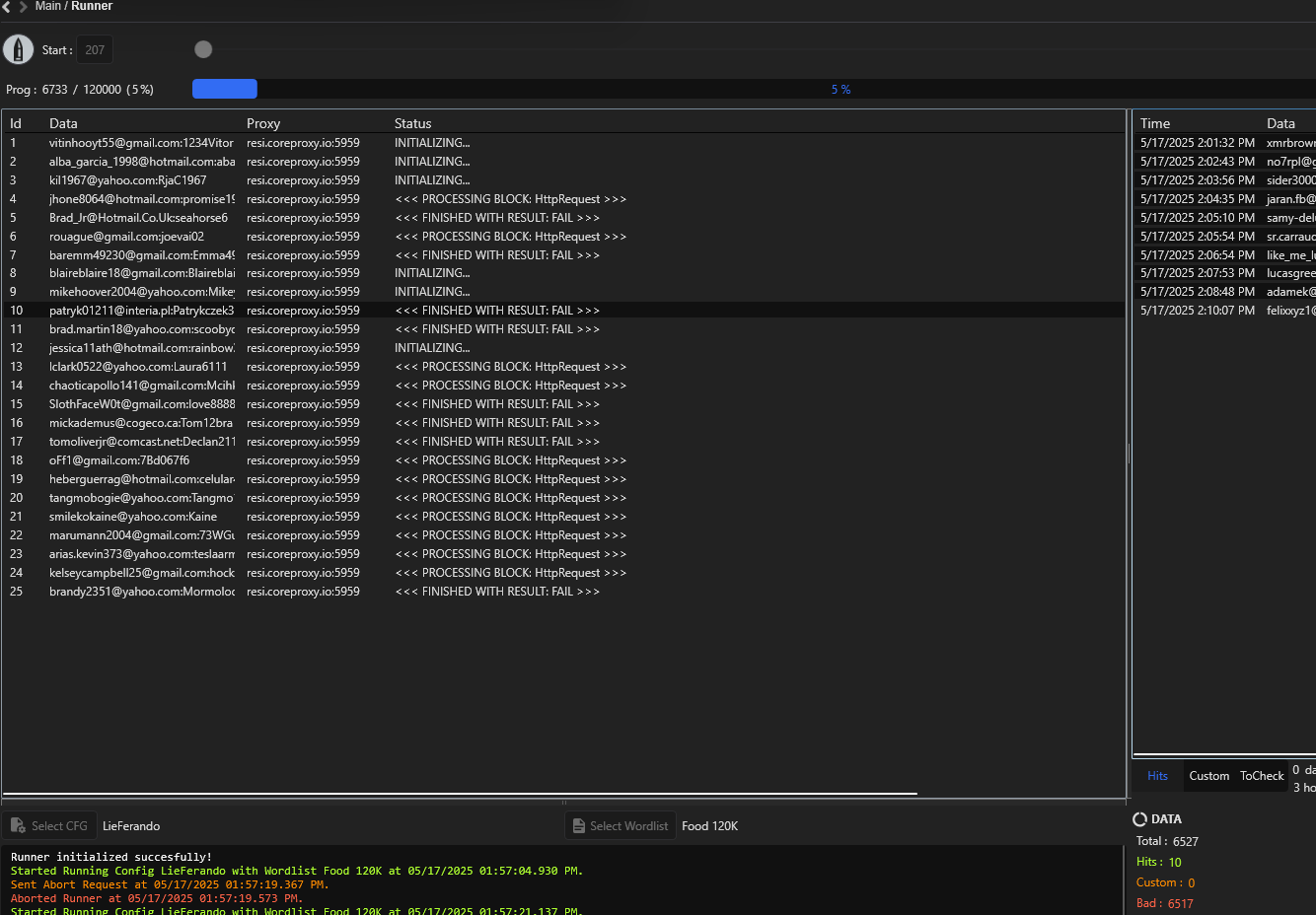This screenshot has width=1316, height=915.
Task: Go forward using the right chevron arrow
Action: coord(23,7)
